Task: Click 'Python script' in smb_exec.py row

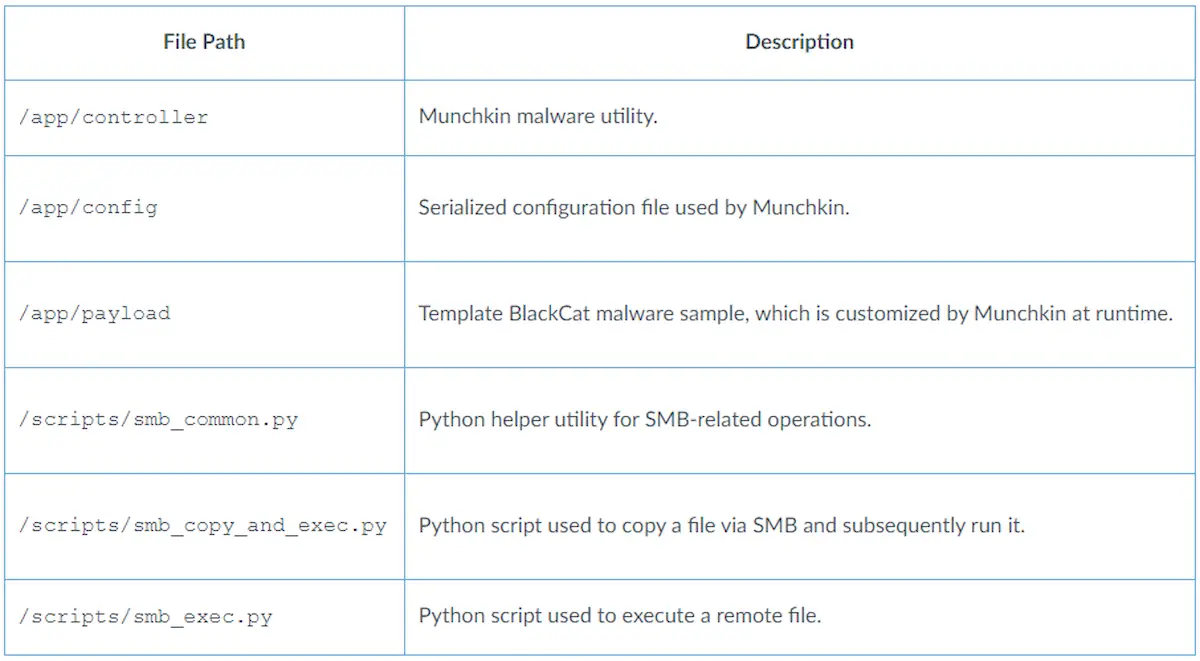Action: (472, 616)
